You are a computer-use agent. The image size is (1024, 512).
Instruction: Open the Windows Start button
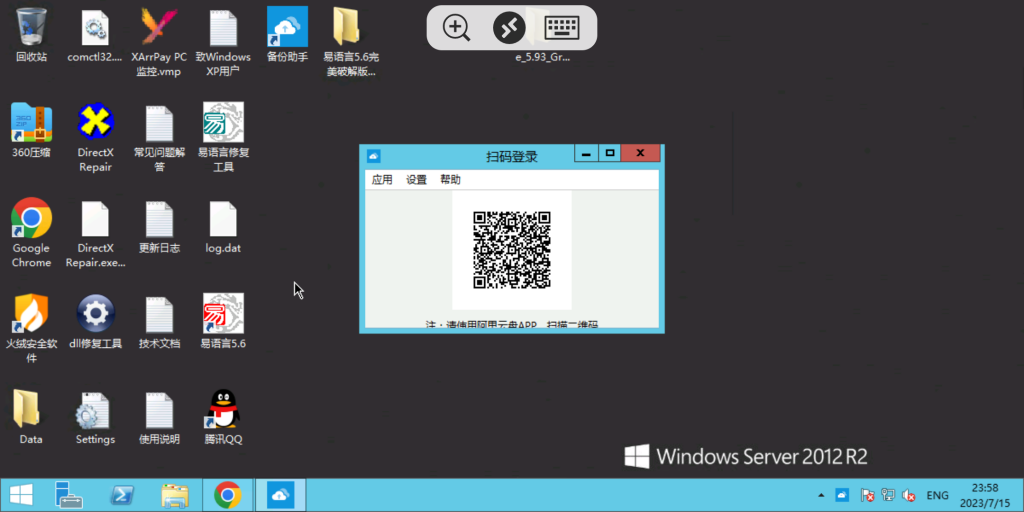click(22, 495)
